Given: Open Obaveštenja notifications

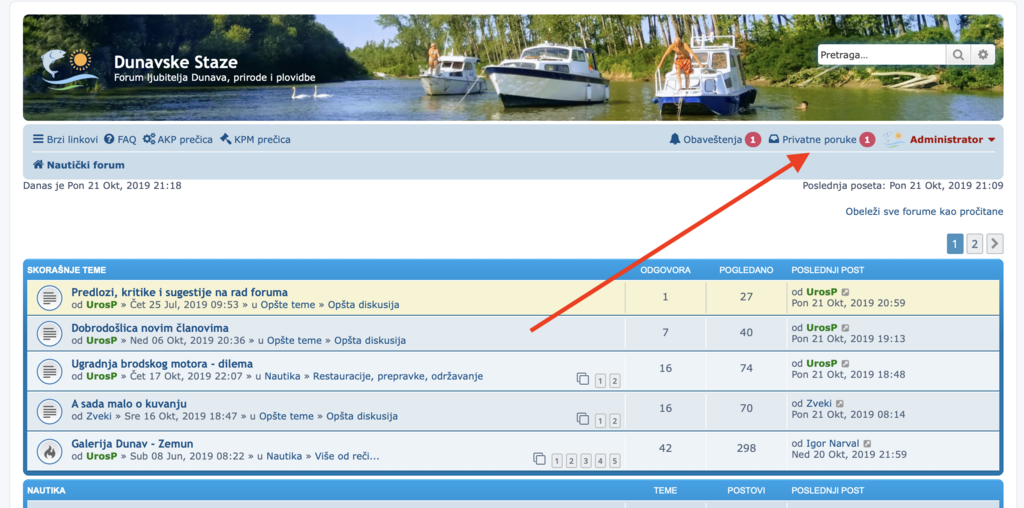Looking at the screenshot, I should 715,139.
